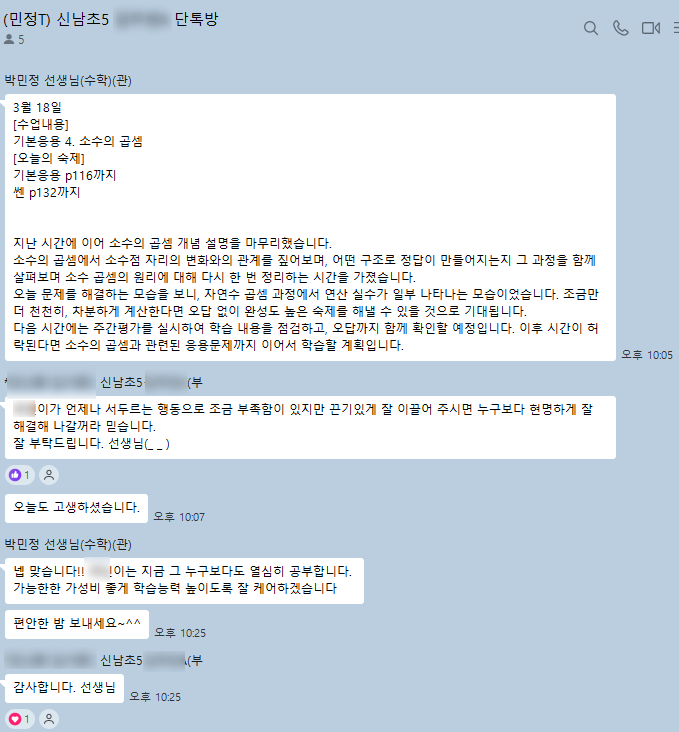
Task: Start a voice call via the phone icon
Action: pos(621,28)
